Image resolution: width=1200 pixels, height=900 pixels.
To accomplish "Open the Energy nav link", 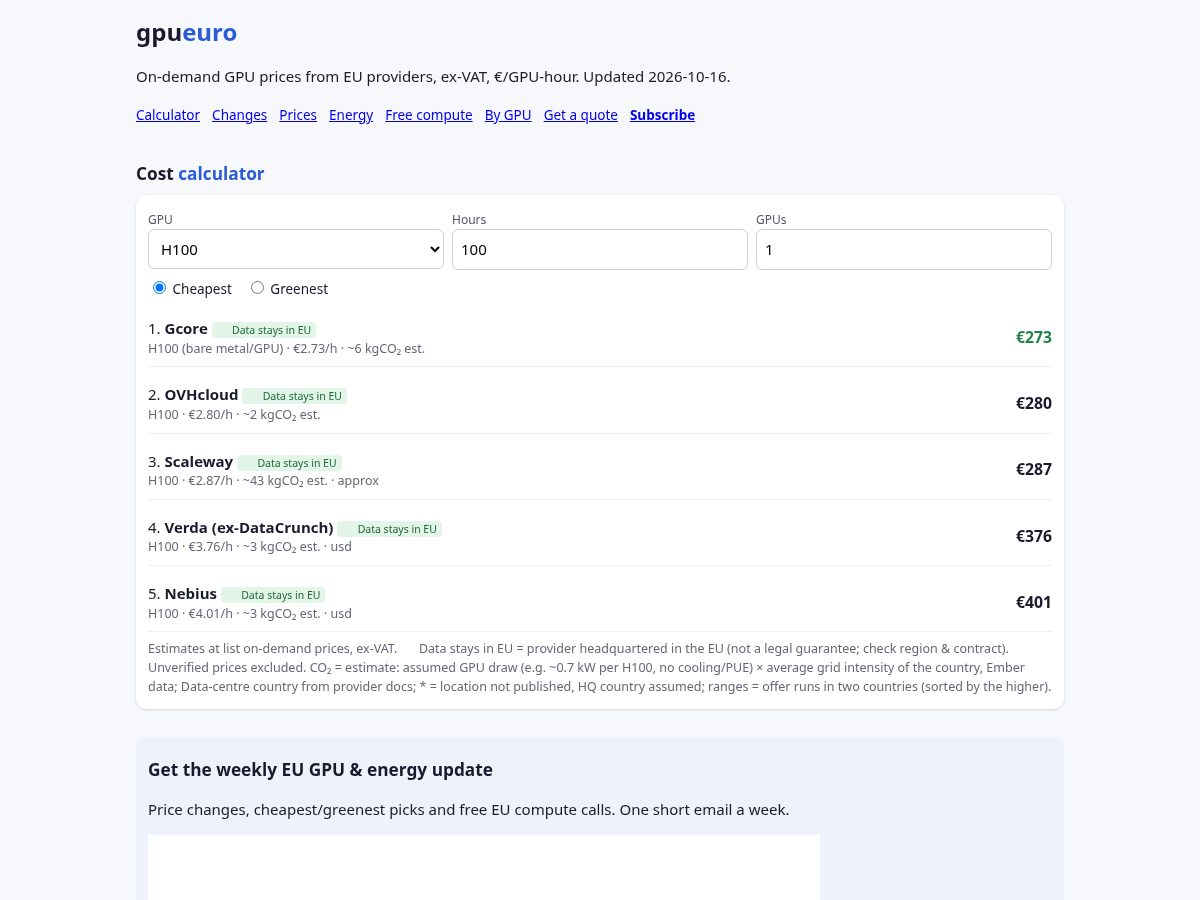I will click(x=351, y=115).
